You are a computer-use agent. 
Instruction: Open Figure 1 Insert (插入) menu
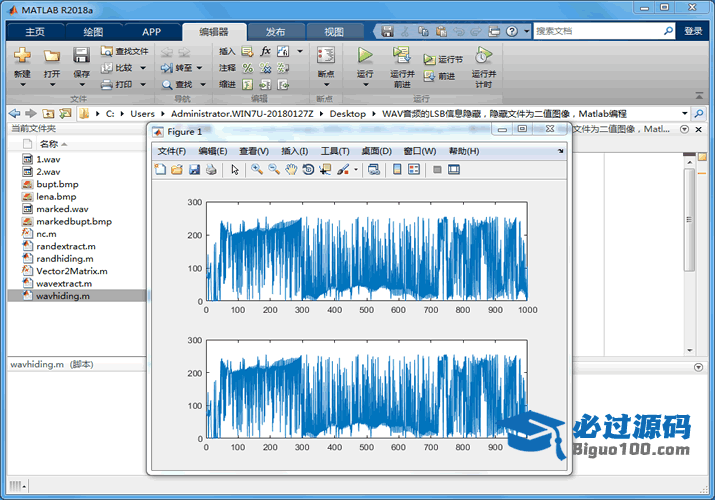point(295,151)
